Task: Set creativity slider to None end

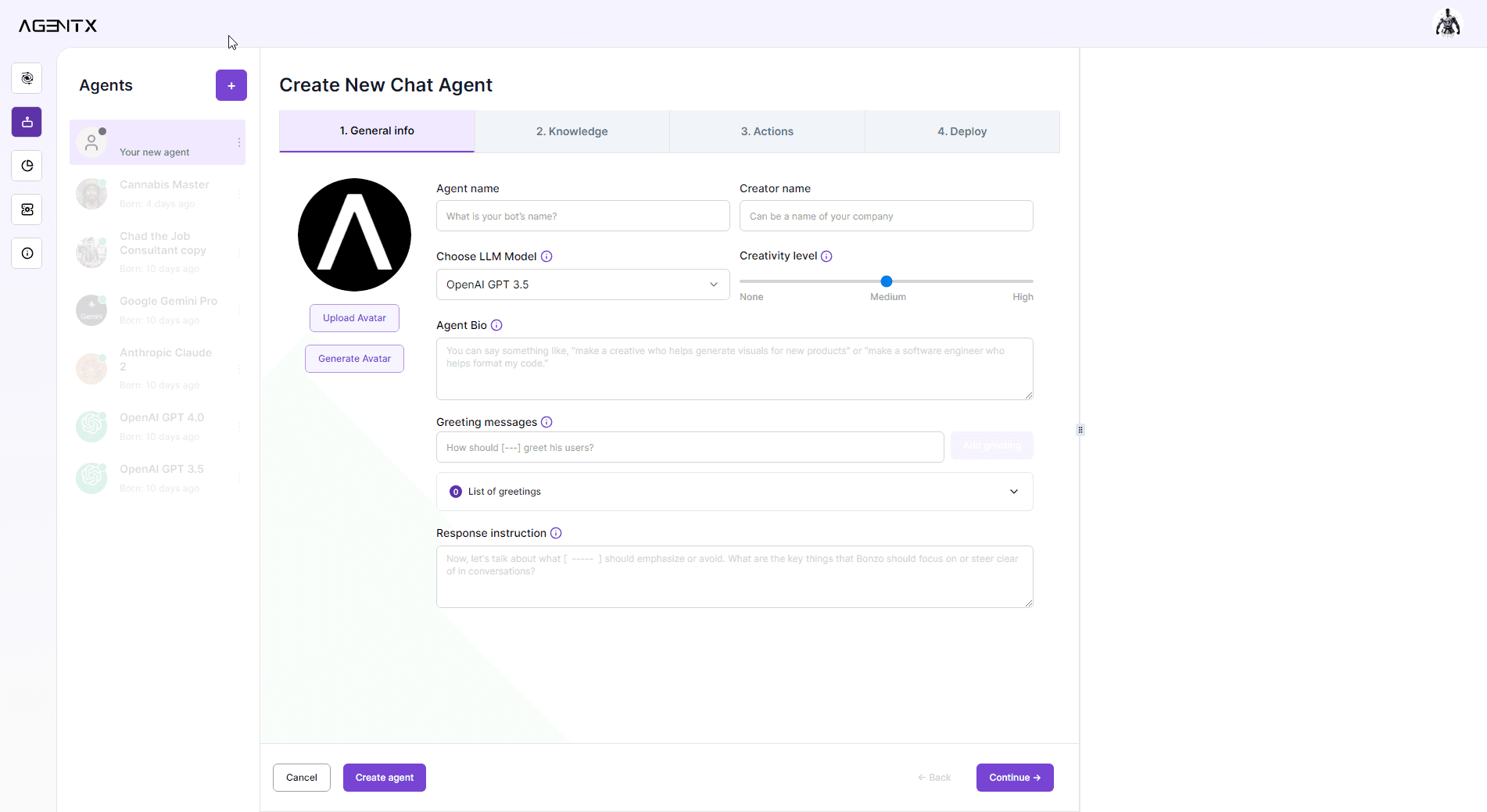Action: pos(741,281)
